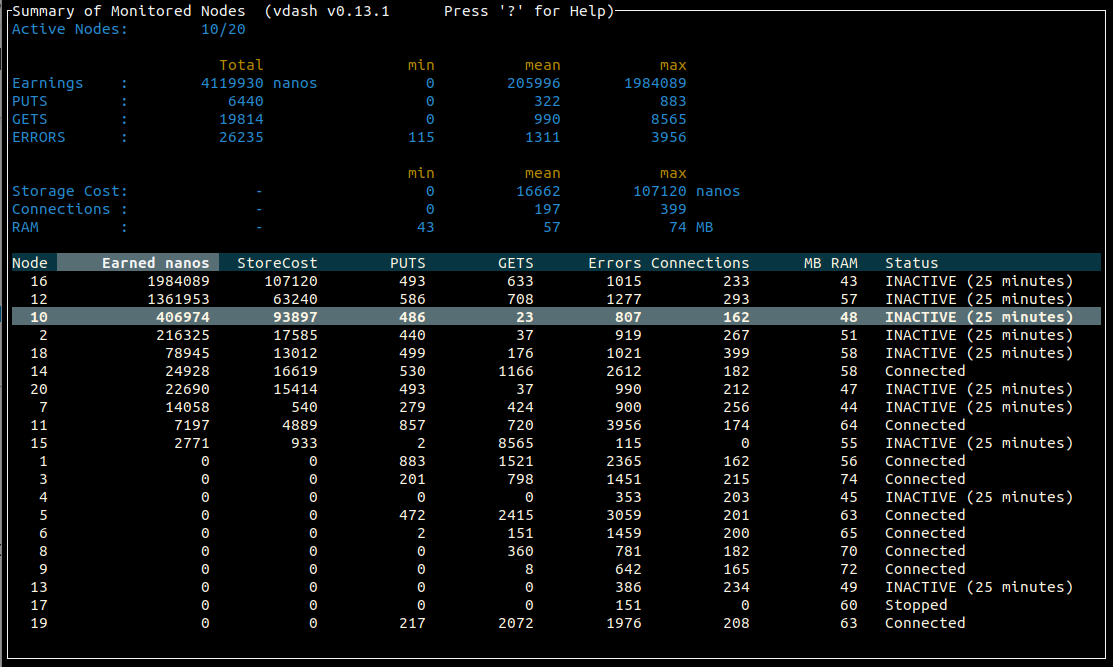Click total ERRORS value 26235
This screenshot has height=667, width=1113.
[241, 137]
